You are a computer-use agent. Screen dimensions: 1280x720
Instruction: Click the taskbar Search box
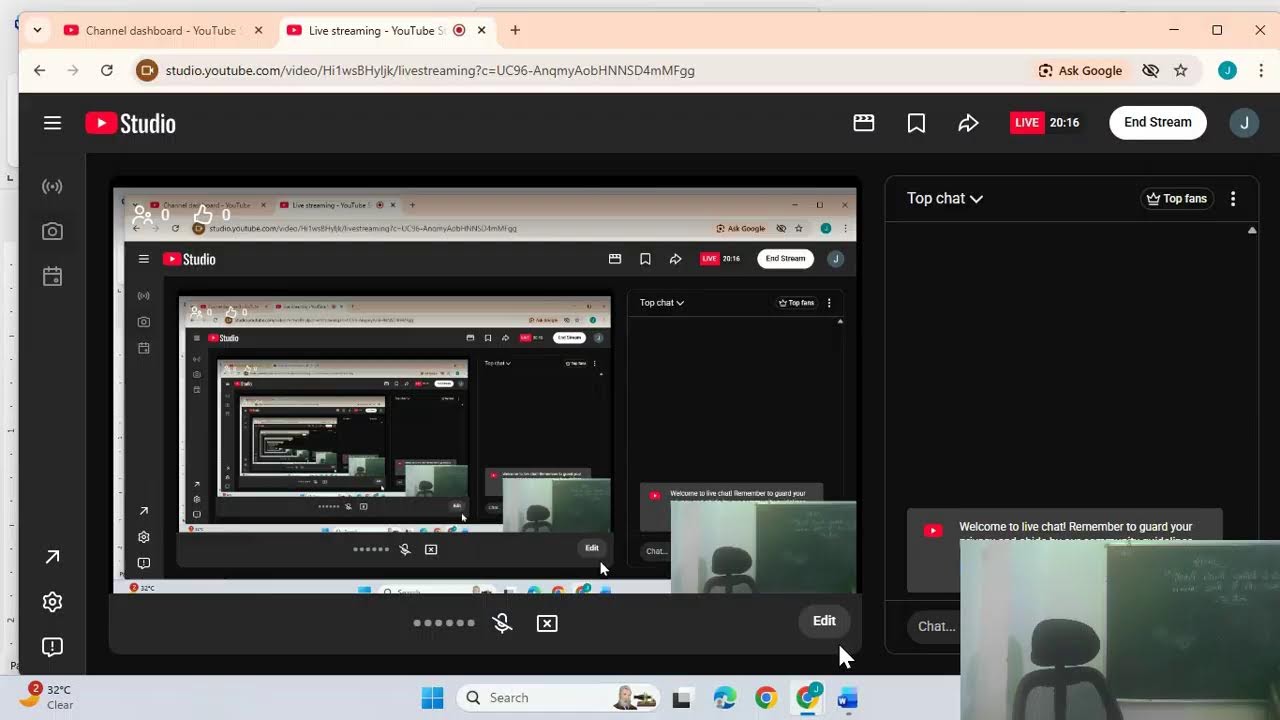(x=558, y=698)
